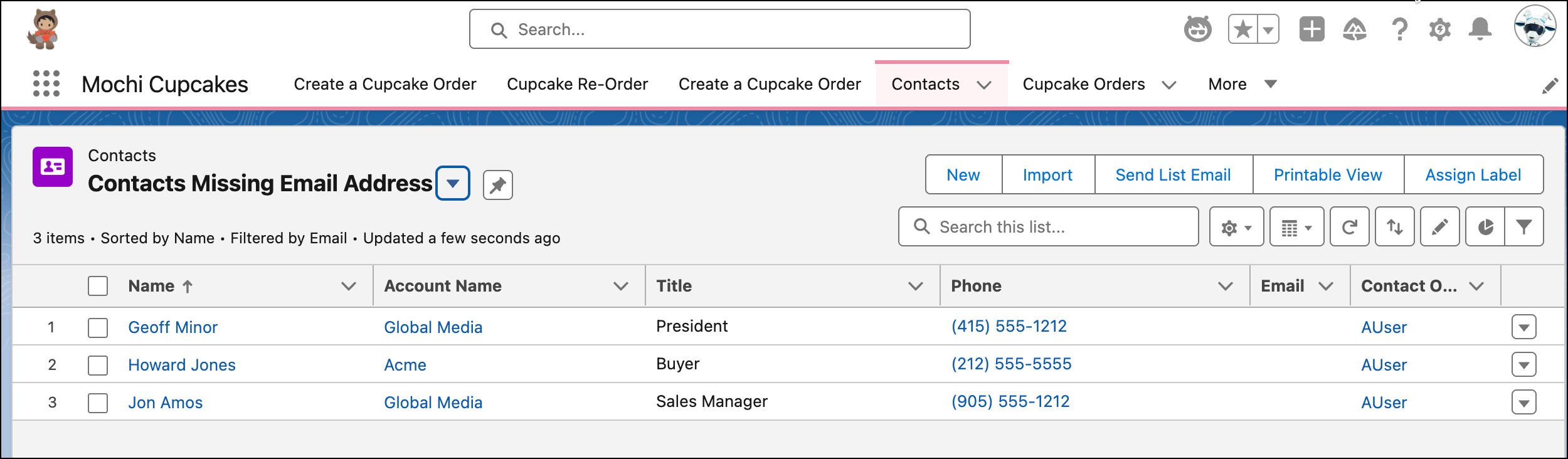1568x459 pixels.
Task: Edit list inline with pencil button
Action: tap(1440, 227)
